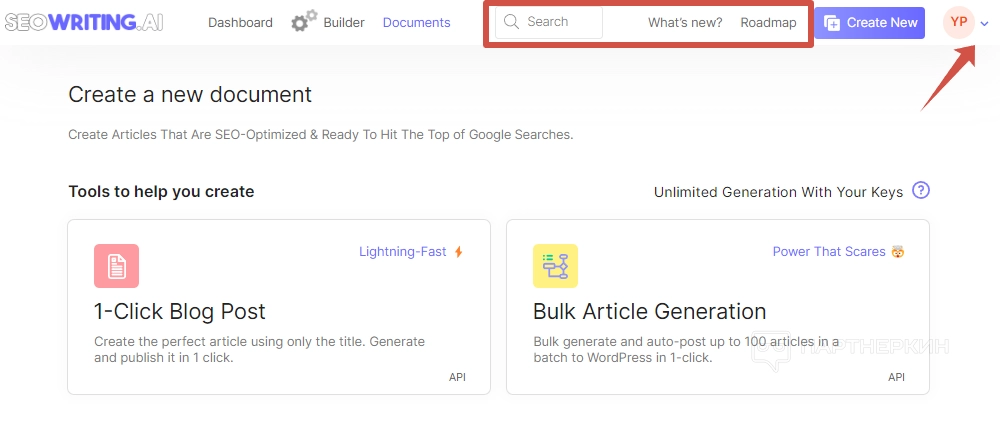
Task: Click the magnifier icon in search box
Action: (512, 22)
